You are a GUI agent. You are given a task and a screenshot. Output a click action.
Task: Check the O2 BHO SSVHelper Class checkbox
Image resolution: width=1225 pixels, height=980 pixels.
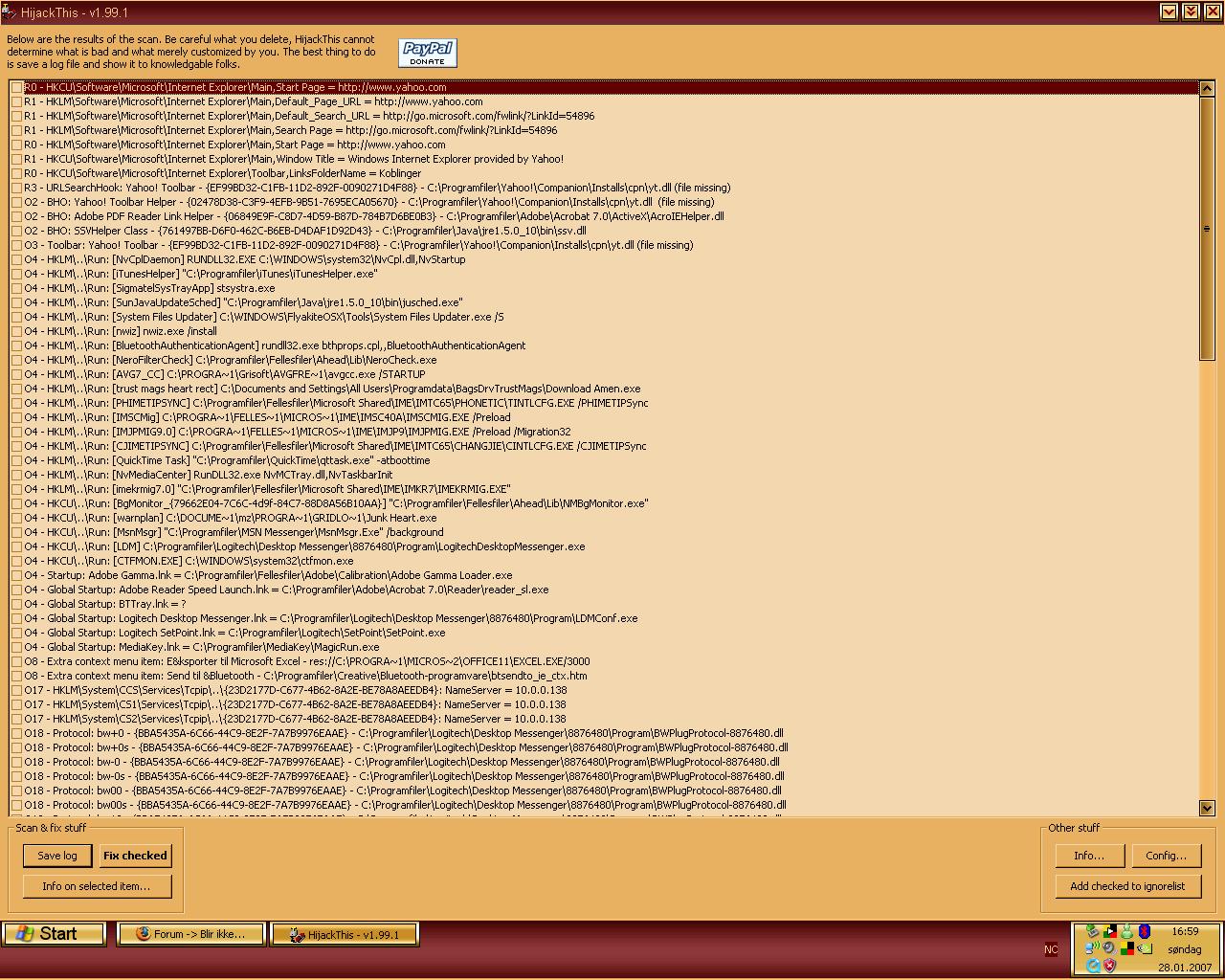click(x=16, y=231)
